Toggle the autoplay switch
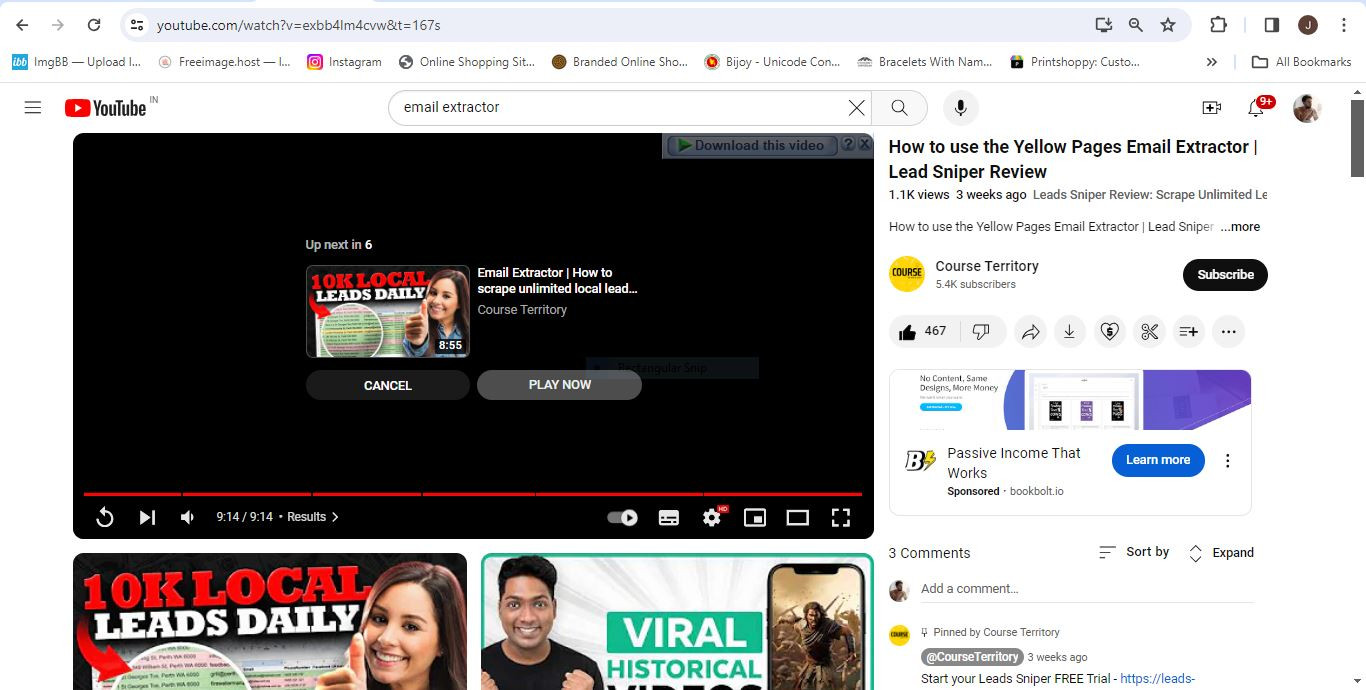Screen dimensions: 1366x690 tap(622, 517)
